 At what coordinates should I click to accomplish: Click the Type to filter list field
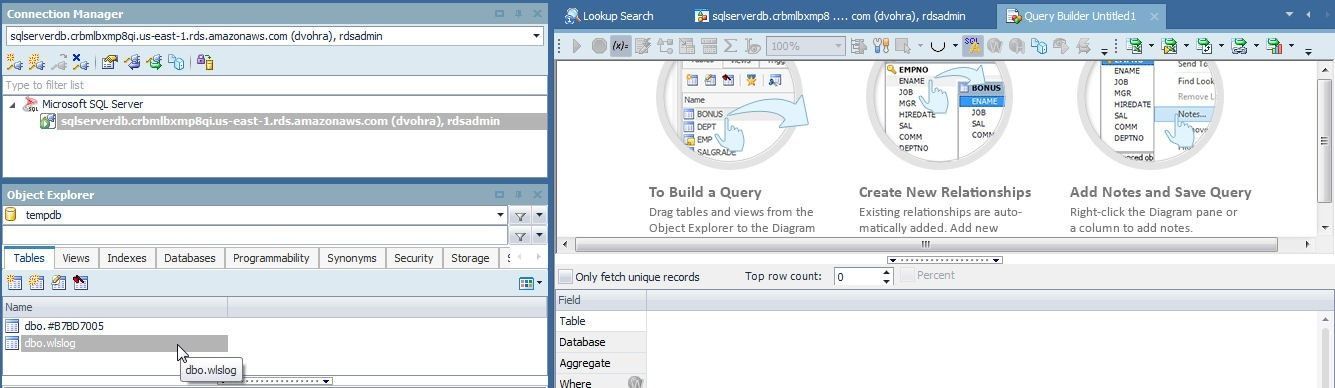[x=274, y=85]
